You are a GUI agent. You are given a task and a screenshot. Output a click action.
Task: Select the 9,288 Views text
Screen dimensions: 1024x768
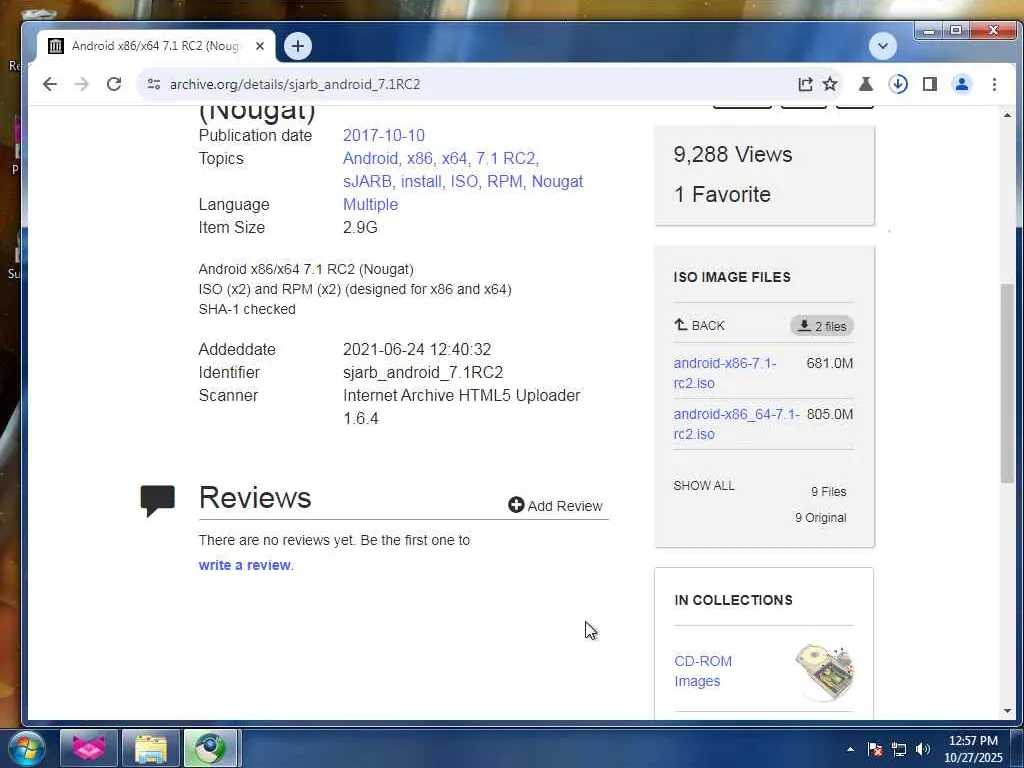(733, 154)
